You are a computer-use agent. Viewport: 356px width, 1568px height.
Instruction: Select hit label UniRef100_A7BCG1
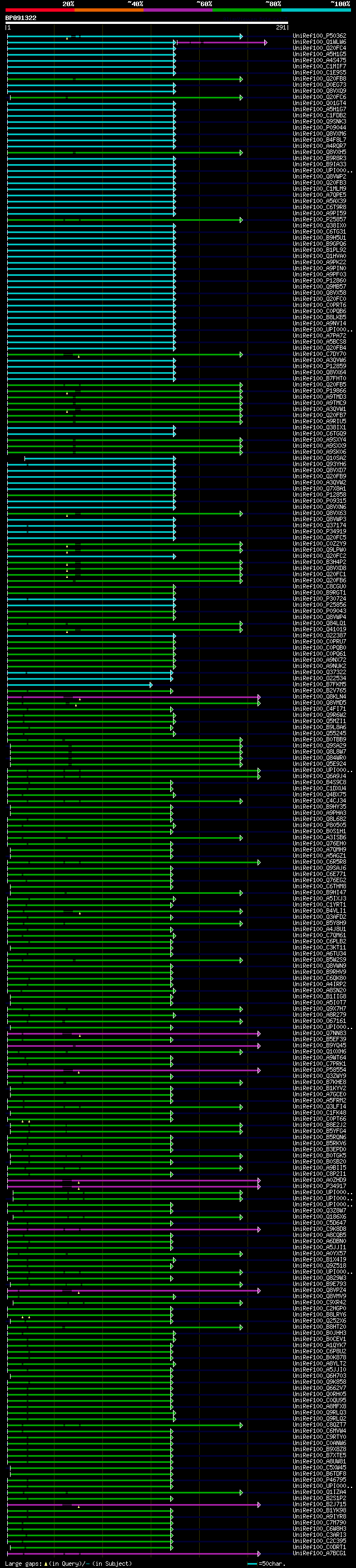pyautogui.click(x=319, y=1554)
